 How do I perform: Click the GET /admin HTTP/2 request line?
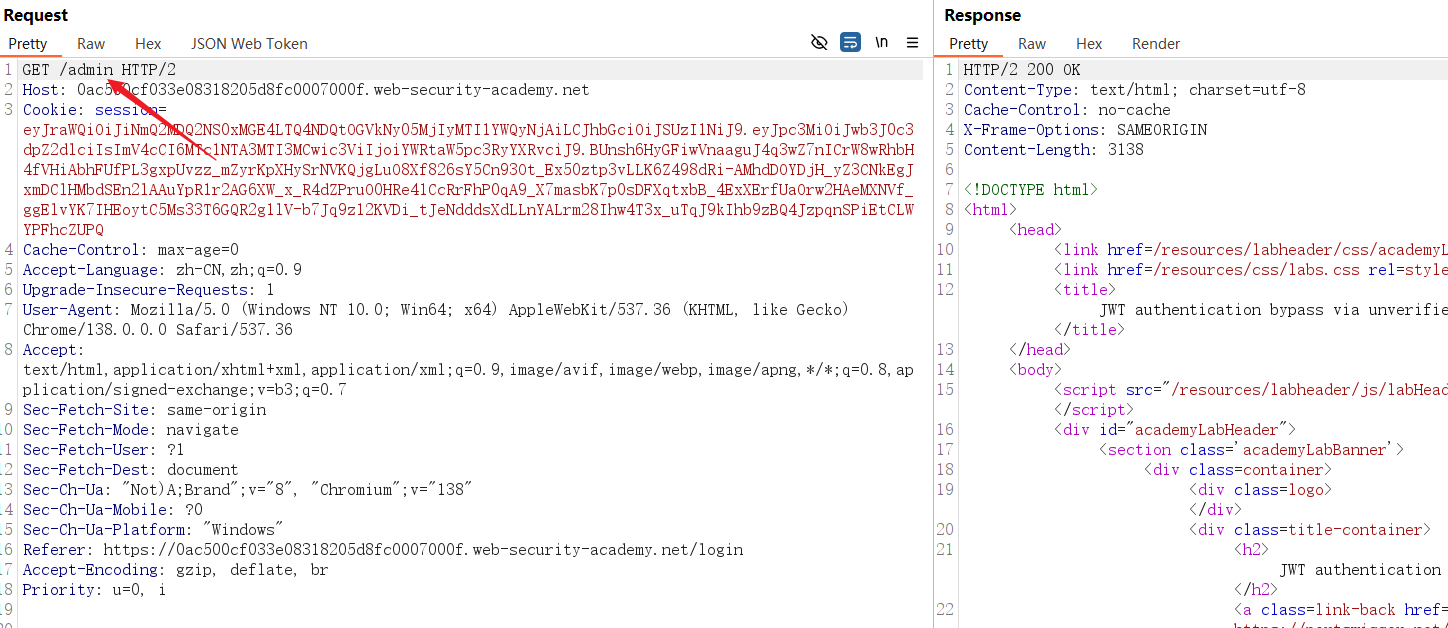click(x=99, y=70)
